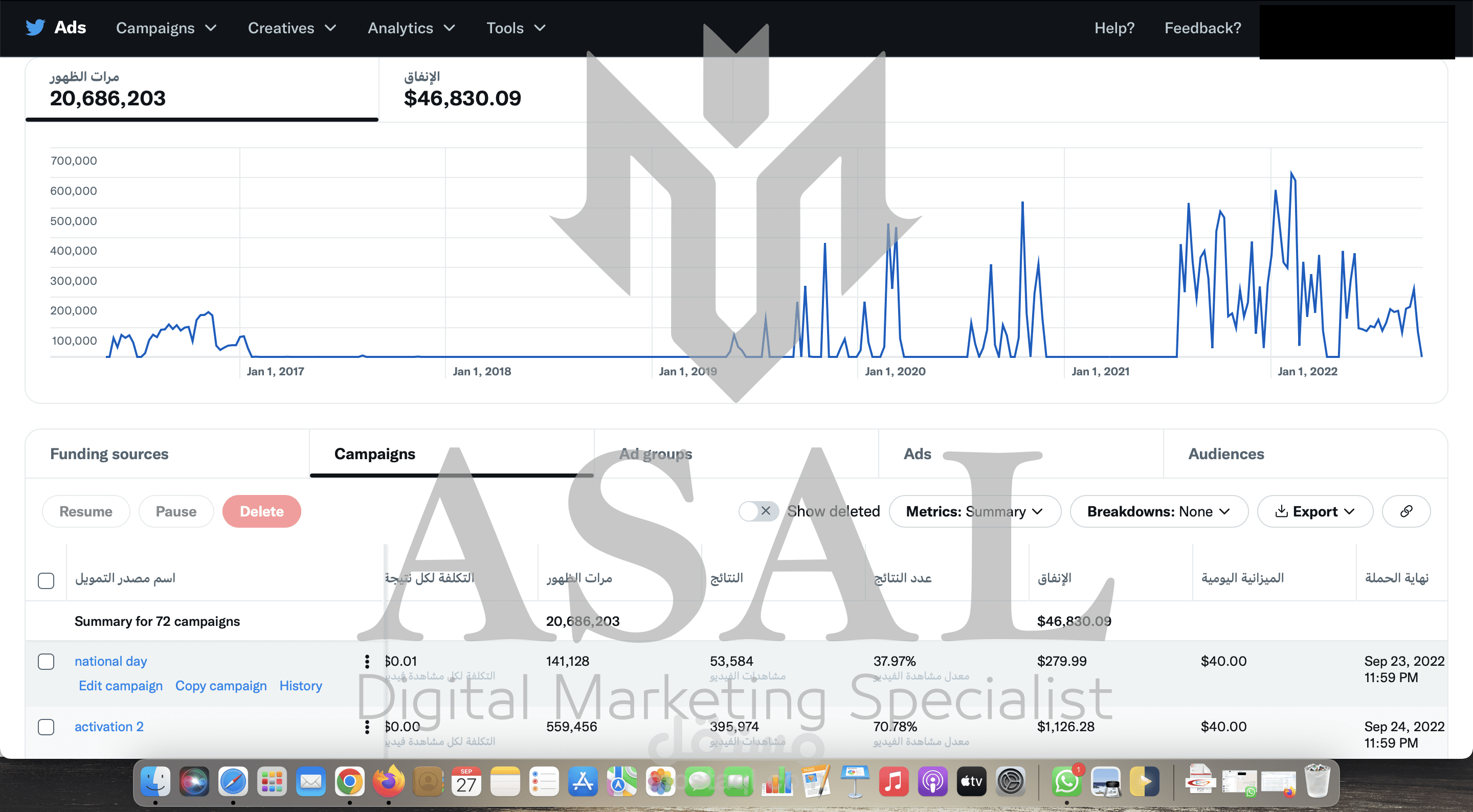This screenshot has width=1473, height=812.
Task: Launch Safari from the dock
Action: (233, 782)
